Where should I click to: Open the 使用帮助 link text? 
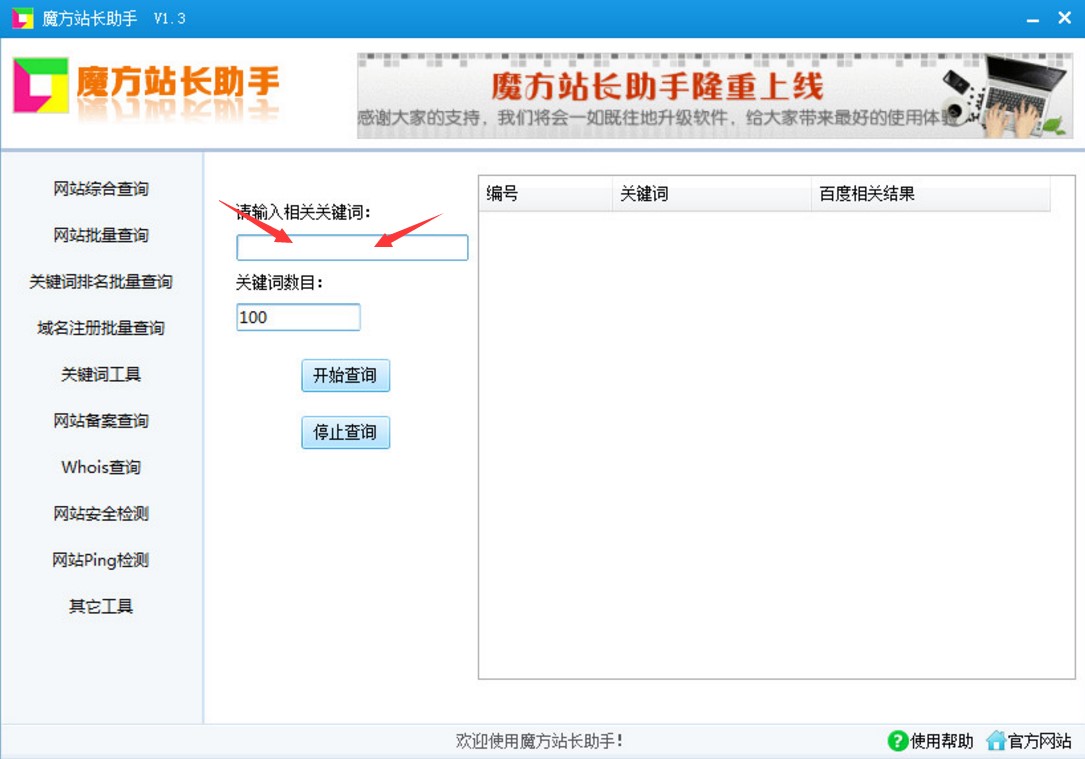pos(942,741)
